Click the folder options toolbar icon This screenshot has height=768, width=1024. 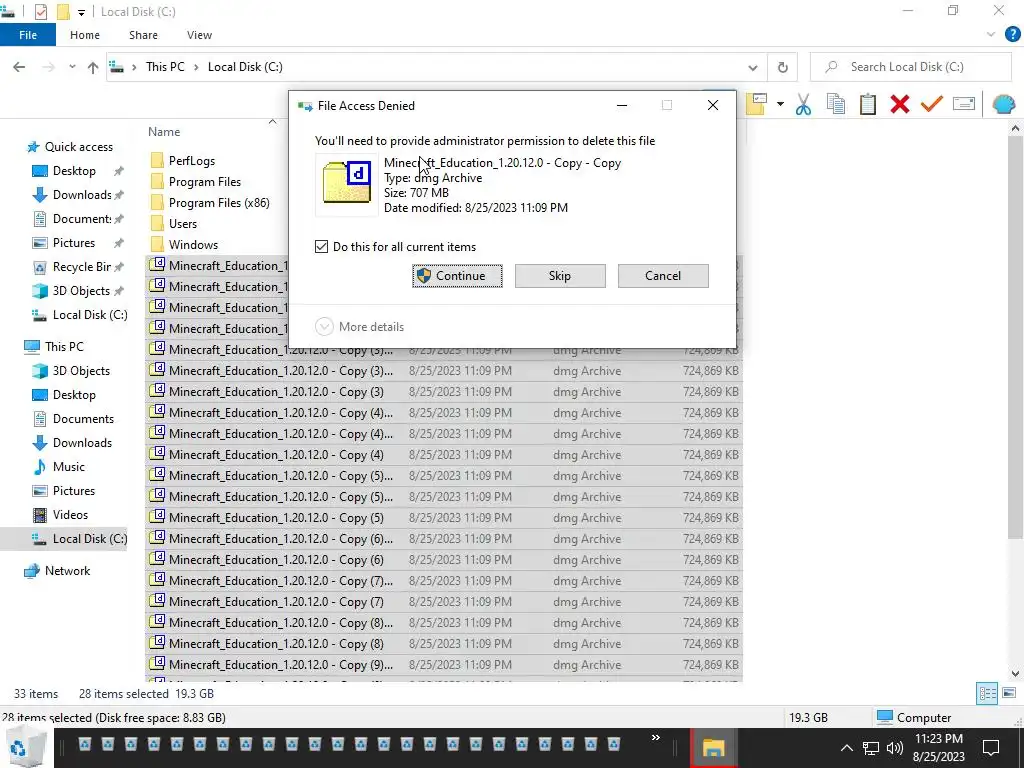tap(756, 104)
